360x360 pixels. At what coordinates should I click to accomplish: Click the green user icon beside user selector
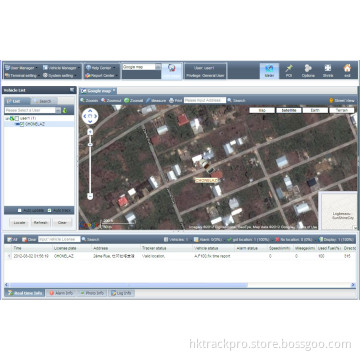65,110
